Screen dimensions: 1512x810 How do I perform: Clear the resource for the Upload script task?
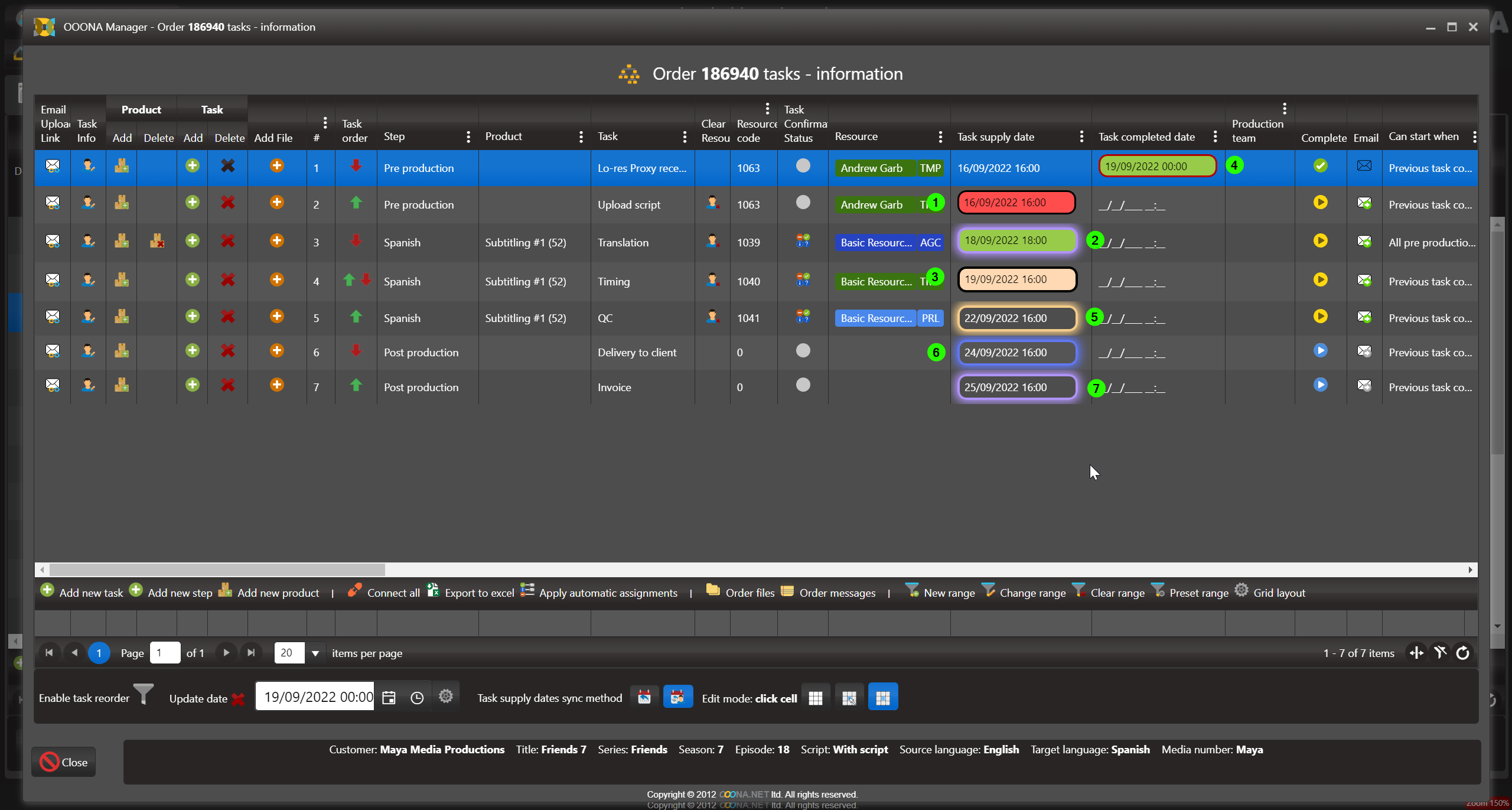(x=712, y=203)
